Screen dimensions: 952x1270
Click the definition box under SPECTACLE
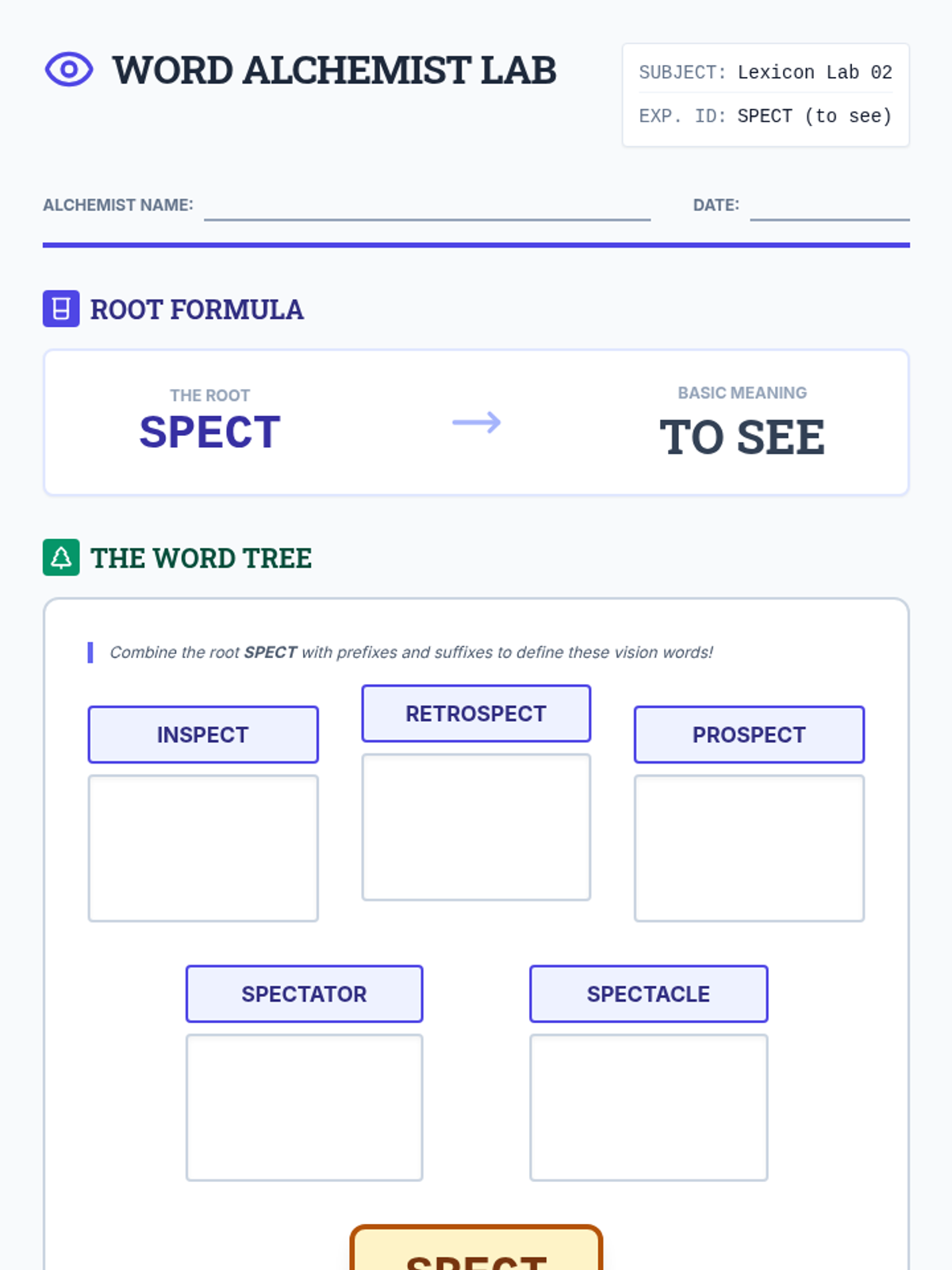[x=648, y=1107]
